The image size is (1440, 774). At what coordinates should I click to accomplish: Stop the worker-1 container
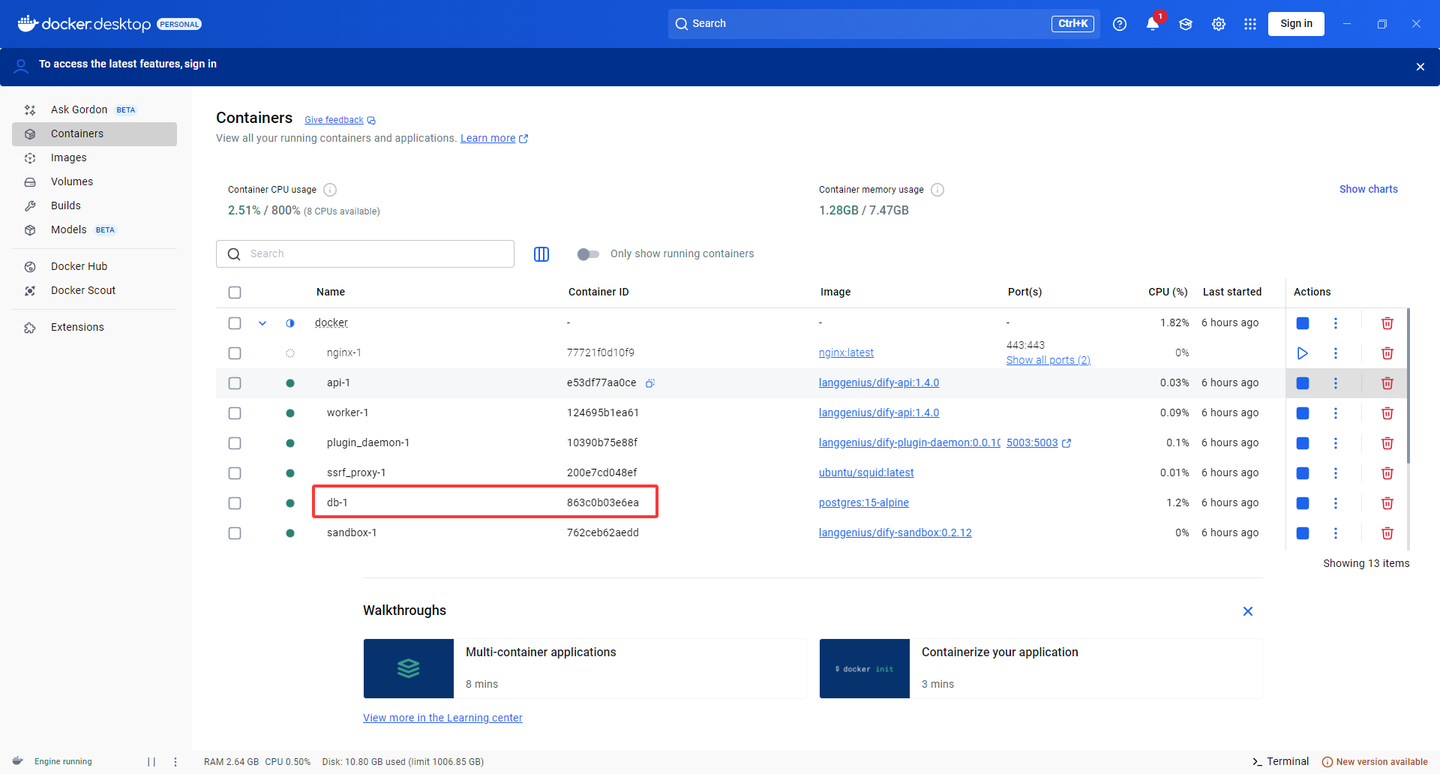(x=1302, y=413)
